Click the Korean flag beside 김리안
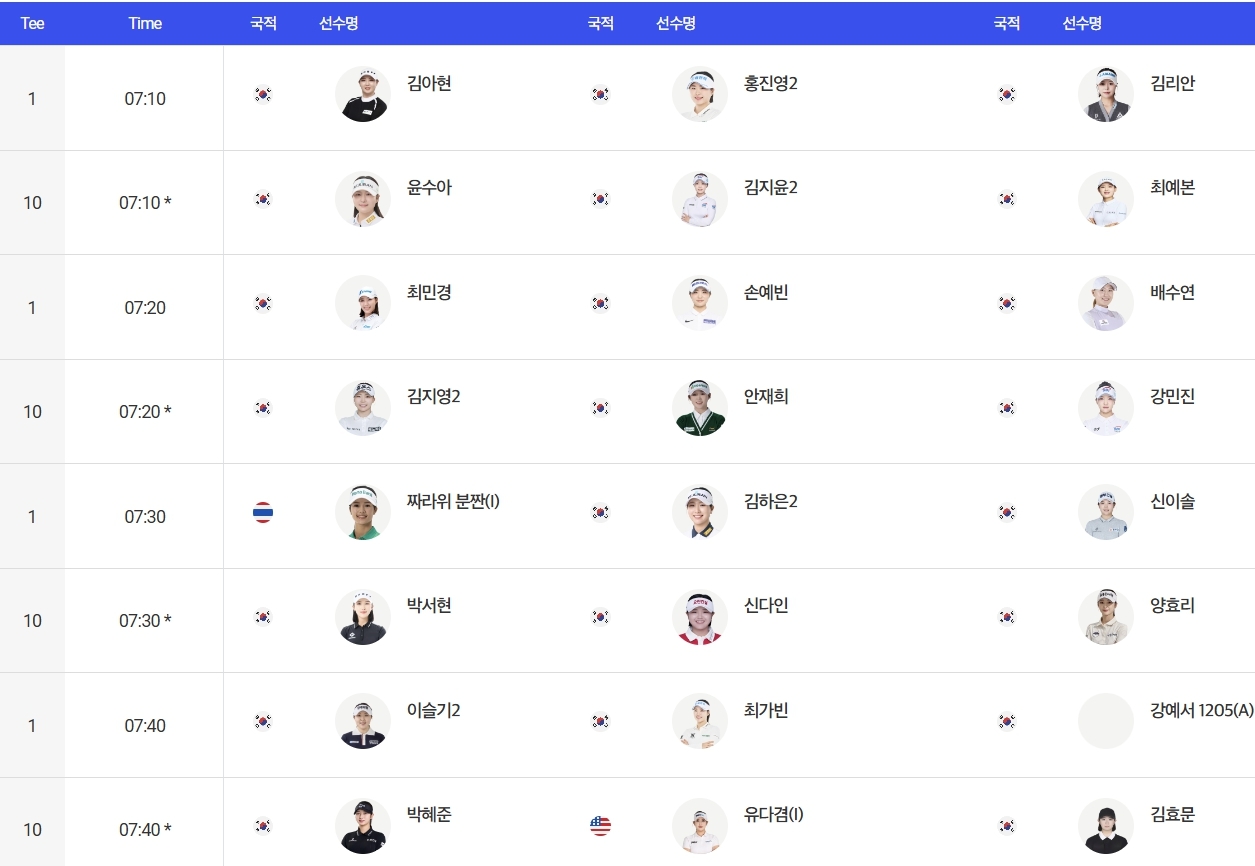1255x866 pixels. coord(1007,95)
